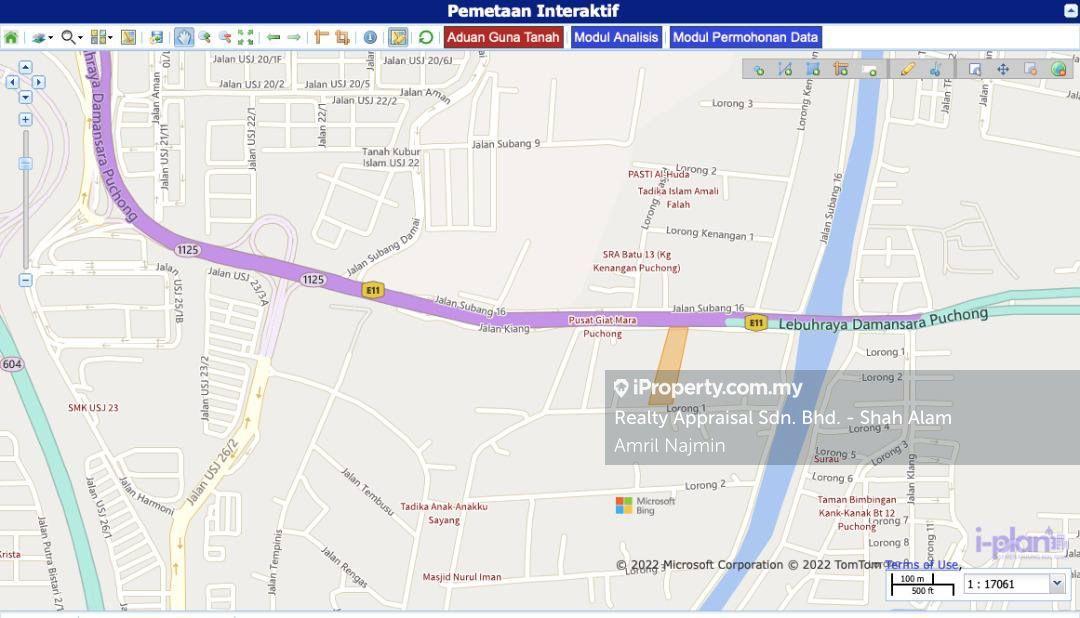
Task: Open the Modul Analisis tab
Action: [x=616, y=37]
